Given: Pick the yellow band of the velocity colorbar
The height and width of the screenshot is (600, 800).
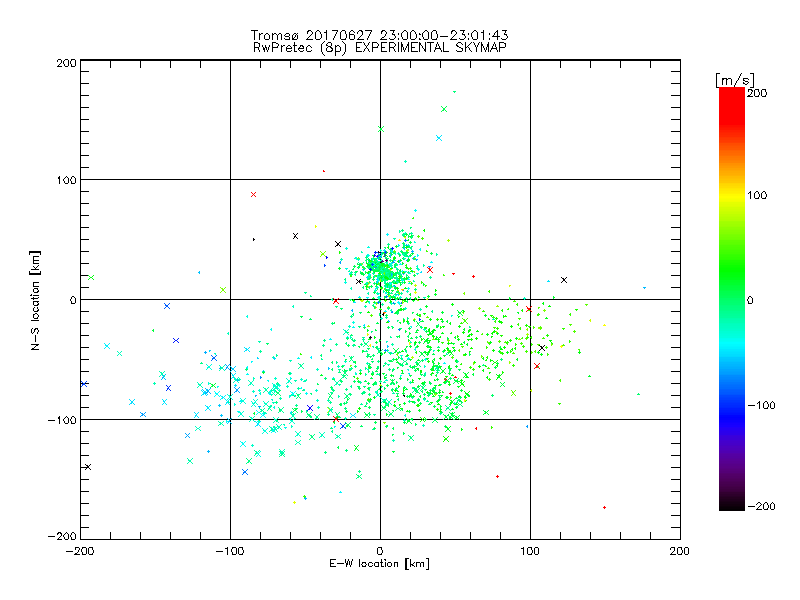Looking at the screenshot, I should (x=732, y=195).
